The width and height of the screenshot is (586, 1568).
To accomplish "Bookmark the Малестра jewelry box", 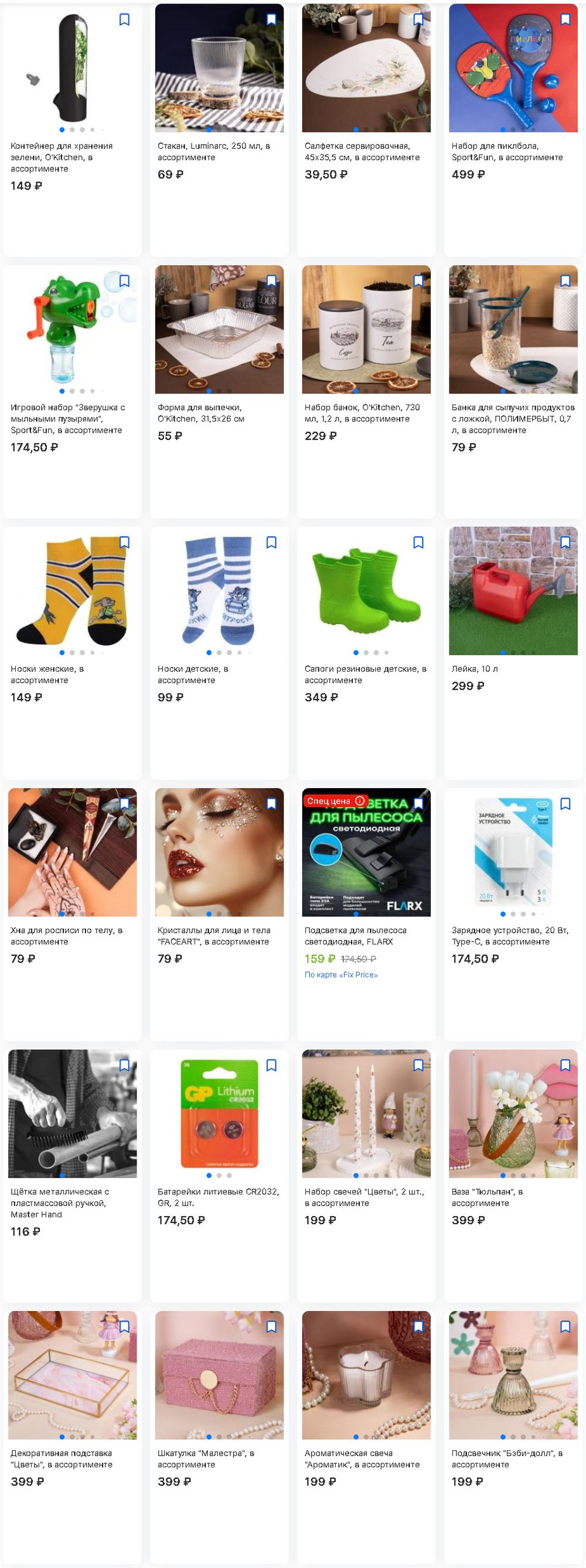I will point(271,1326).
